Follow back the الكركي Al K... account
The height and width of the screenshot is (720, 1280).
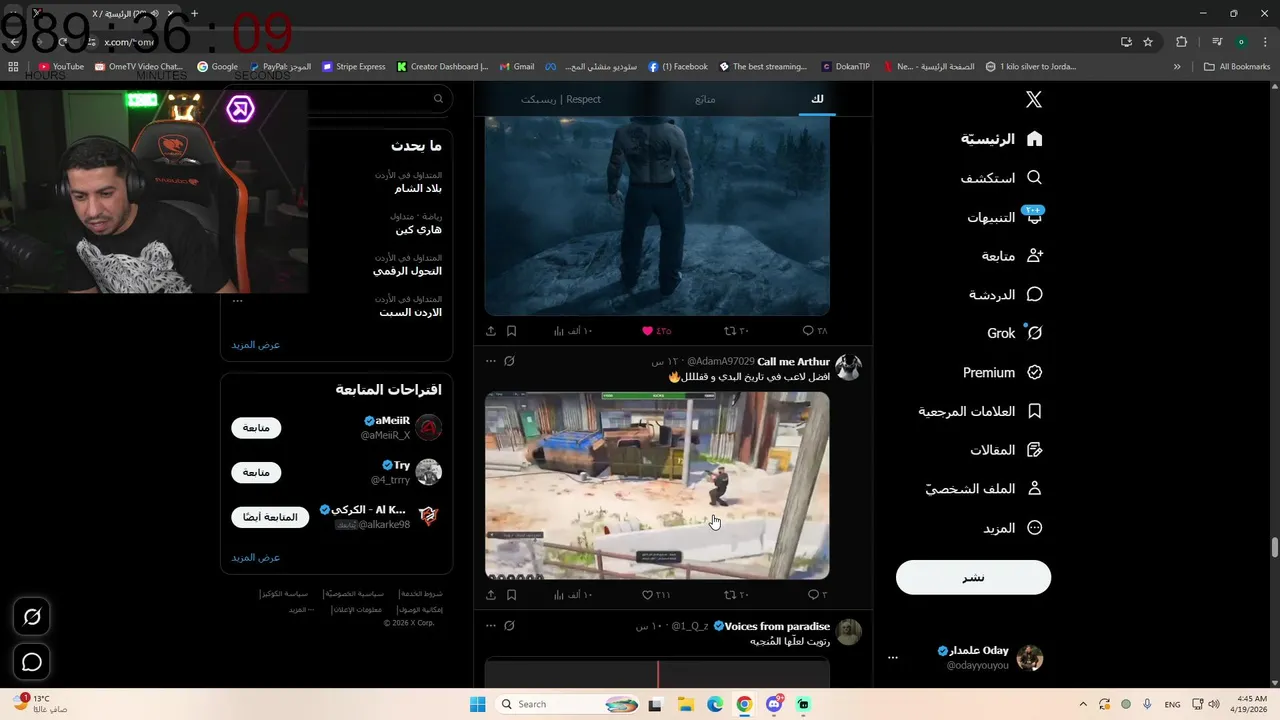pos(270,517)
